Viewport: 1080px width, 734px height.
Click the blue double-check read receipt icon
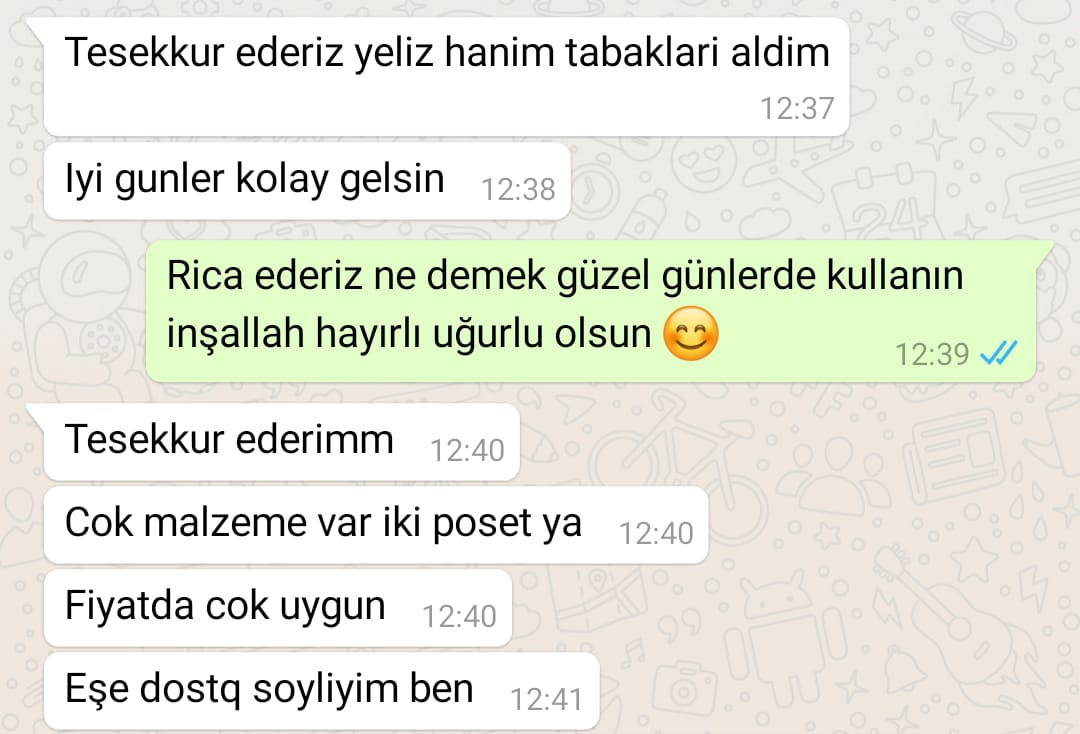(x=998, y=354)
